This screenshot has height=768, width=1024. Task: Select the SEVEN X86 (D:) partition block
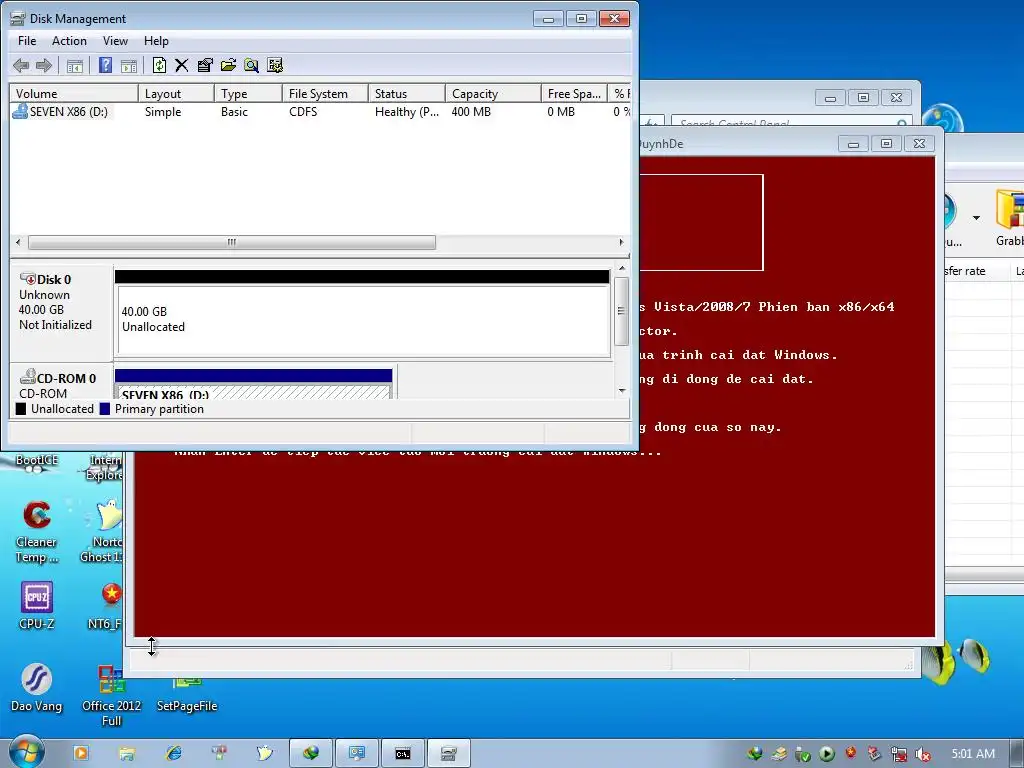click(253, 385)
